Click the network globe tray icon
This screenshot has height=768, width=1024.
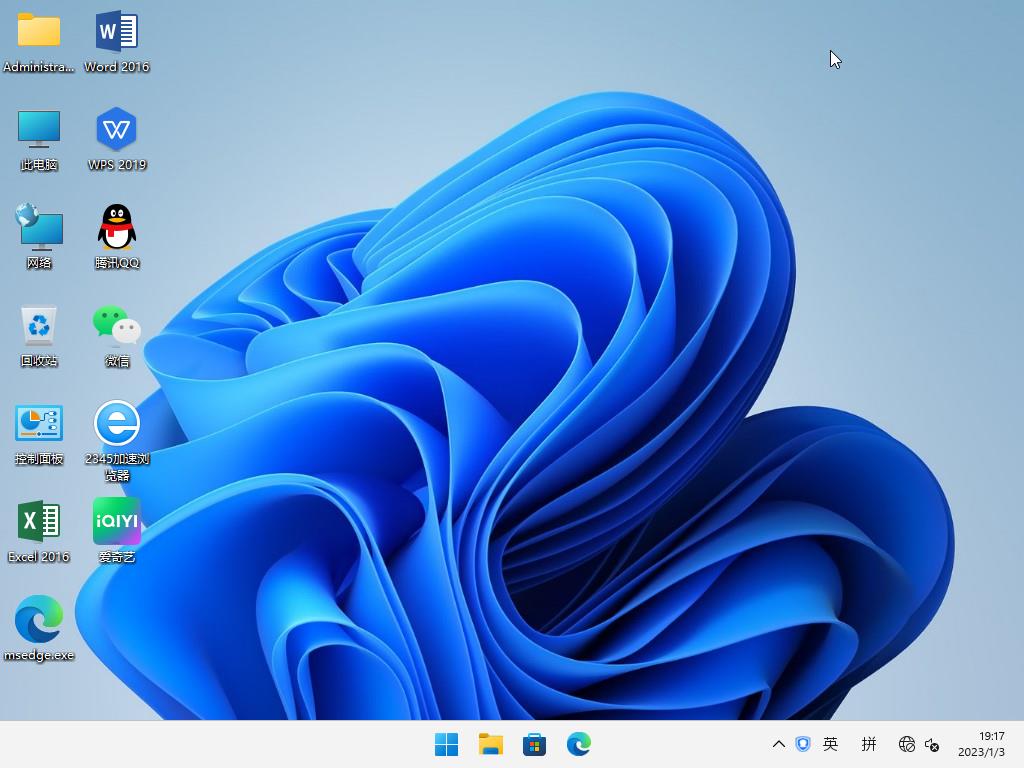(x=906, y=745)
